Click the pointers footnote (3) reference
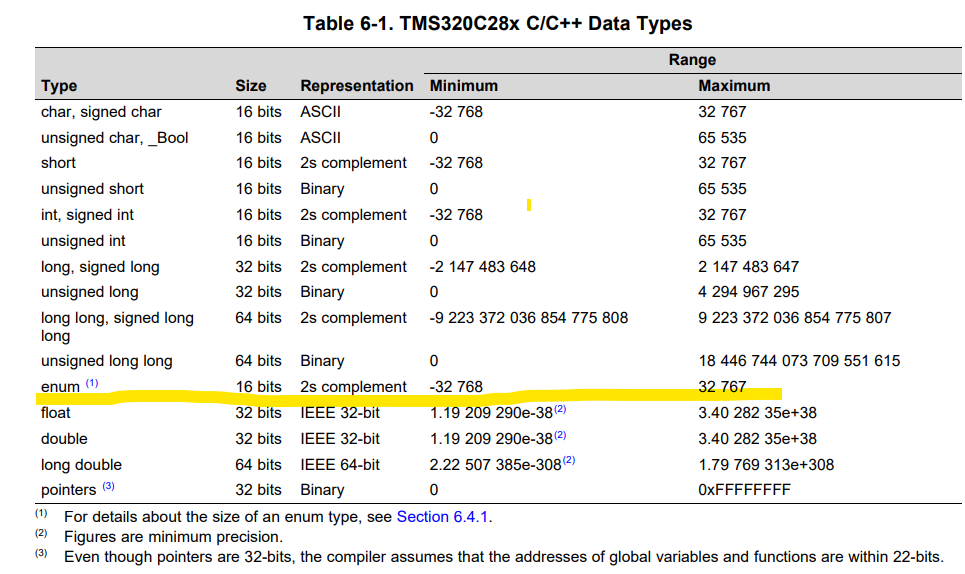965x574 pixels. coord(108,486)
